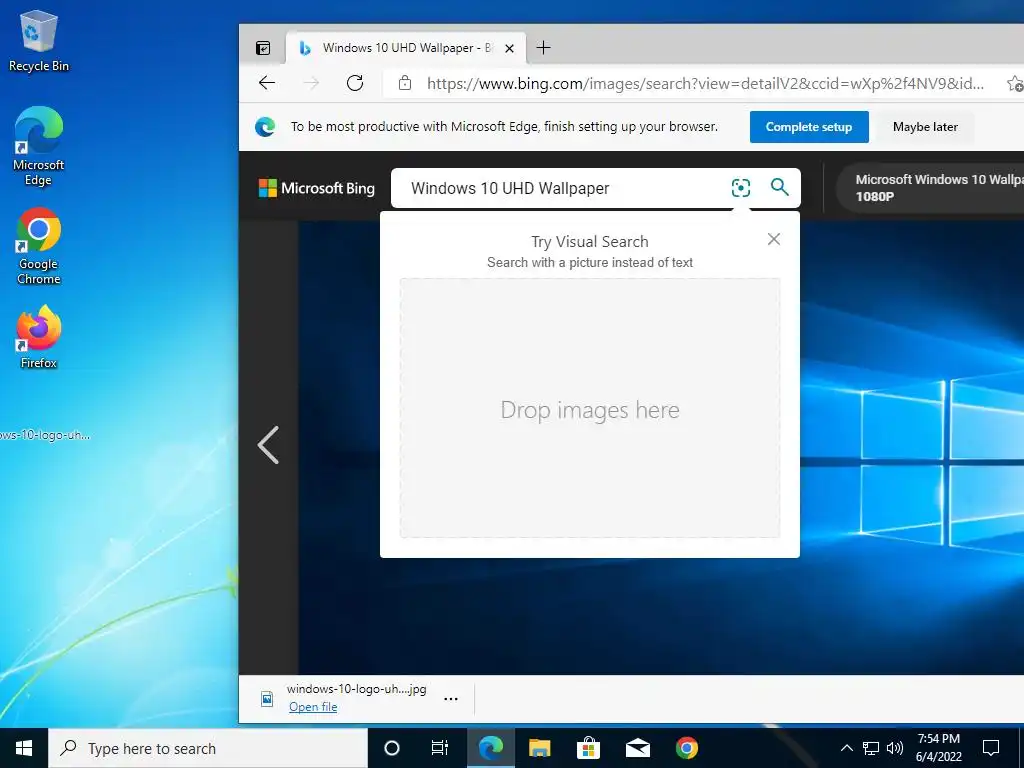The image size is (1024, 768).
Task: View site information lock icon
Action: click(x=405, y=83)
